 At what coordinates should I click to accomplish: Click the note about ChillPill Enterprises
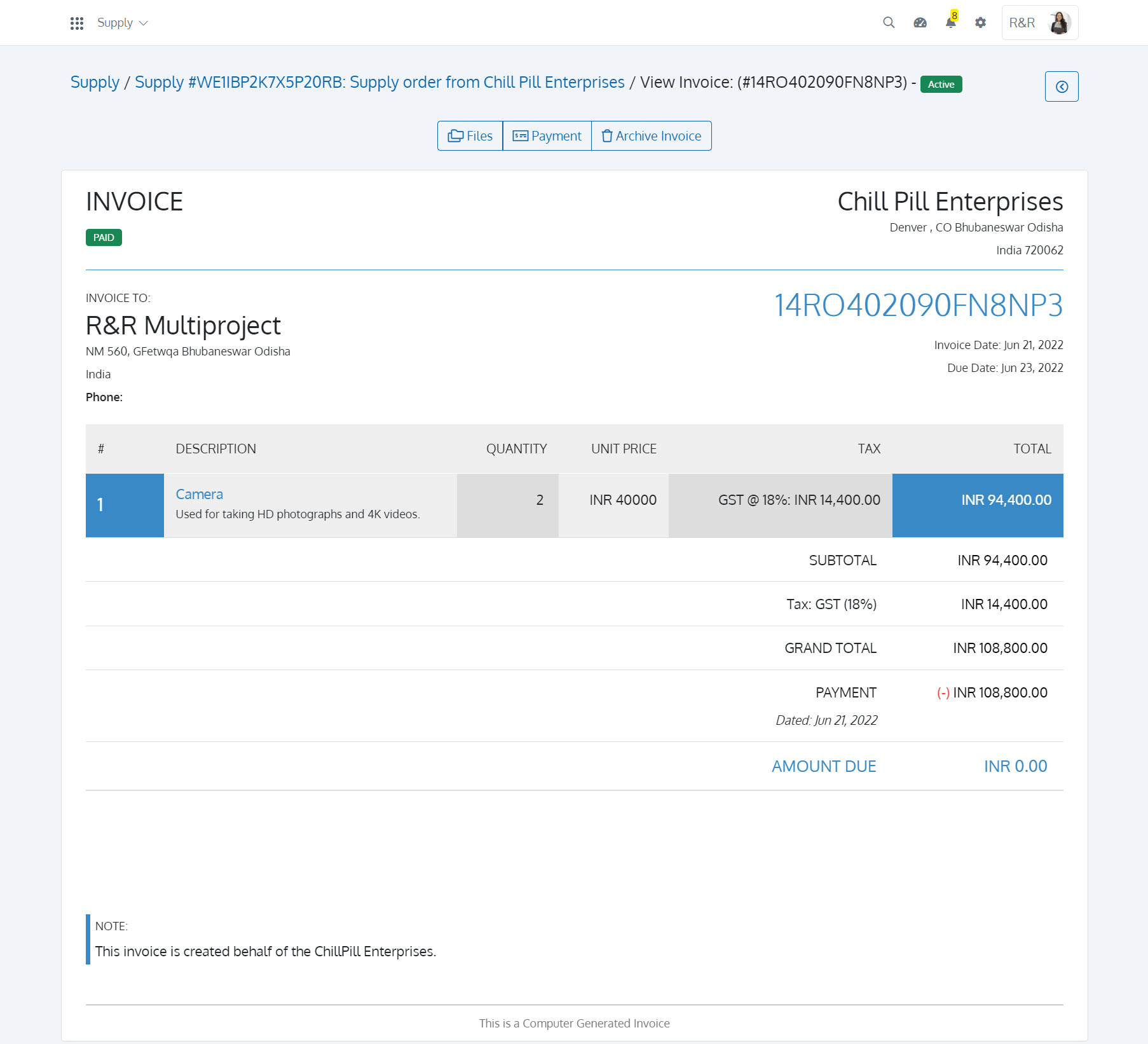tap(265, 951)
